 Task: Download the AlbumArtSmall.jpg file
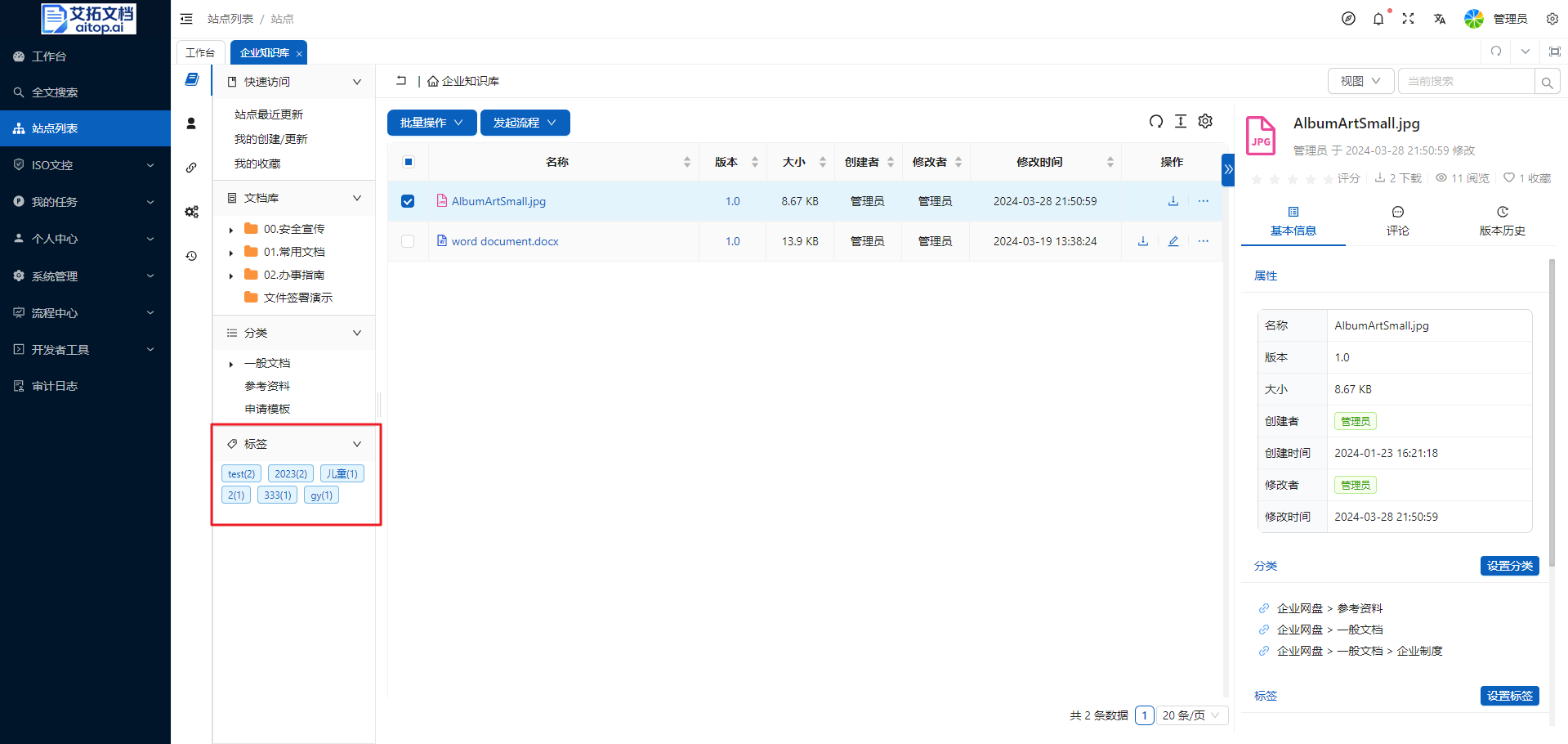[x=1173, y=201]
